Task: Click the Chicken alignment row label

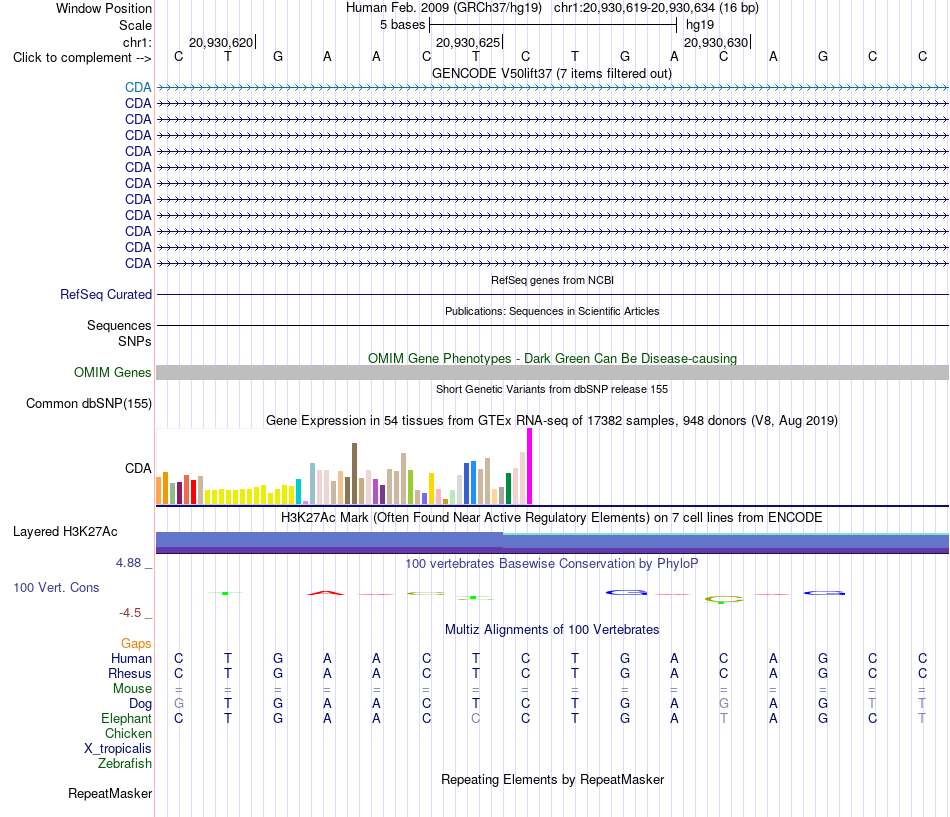Action: click(128, 733)
